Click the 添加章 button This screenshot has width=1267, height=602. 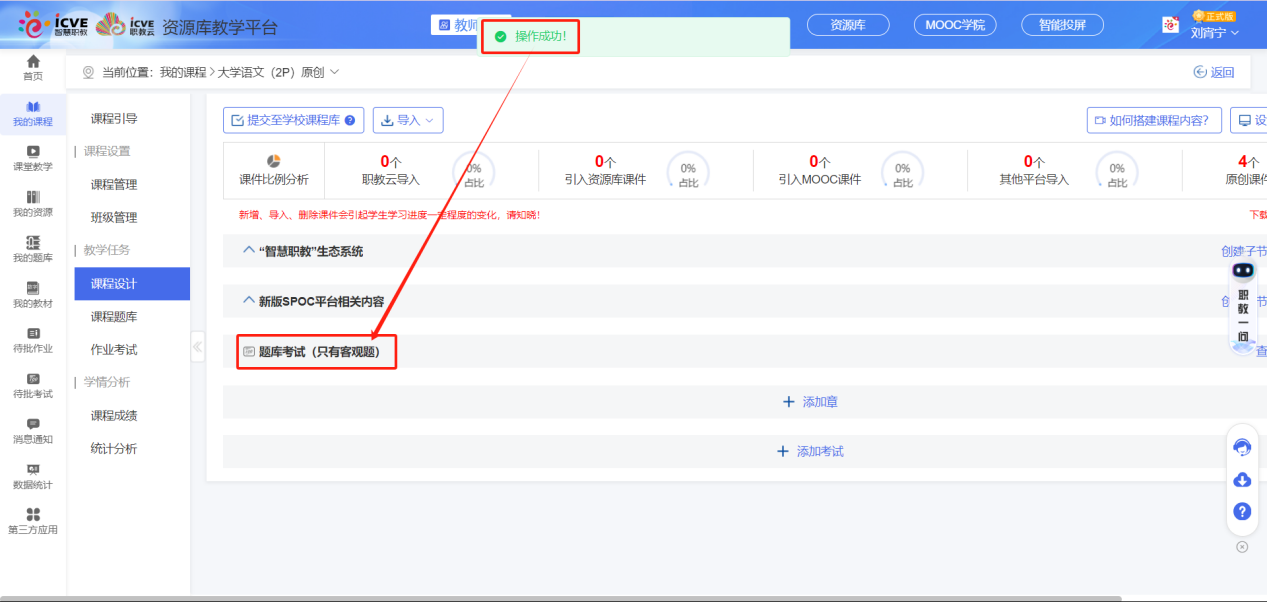810,402
